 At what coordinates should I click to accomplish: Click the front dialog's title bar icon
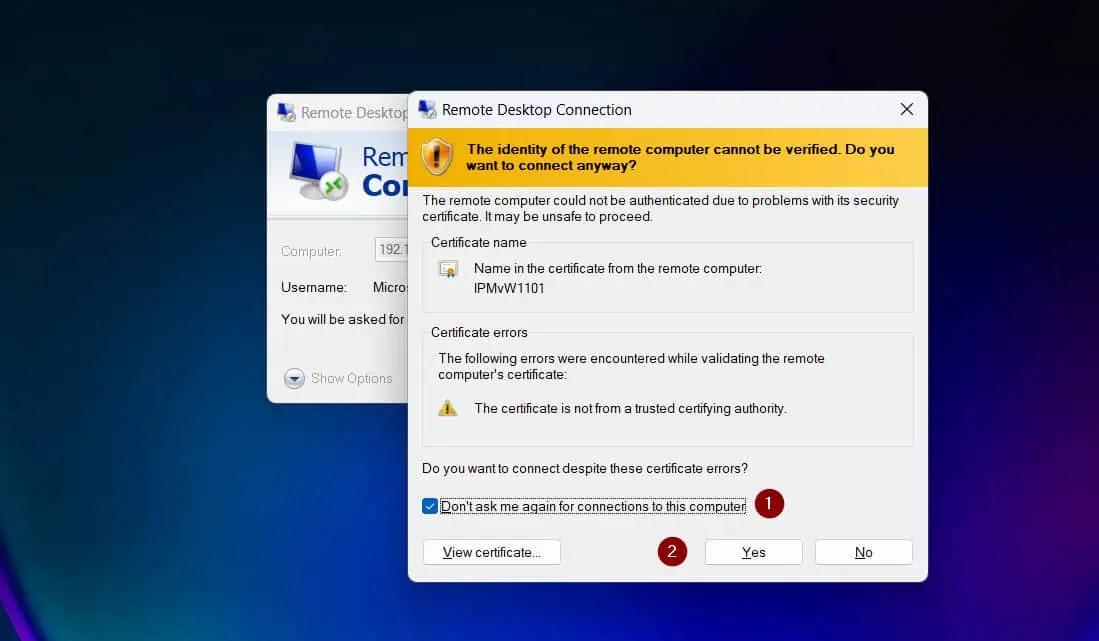click(x=427, y=109)
